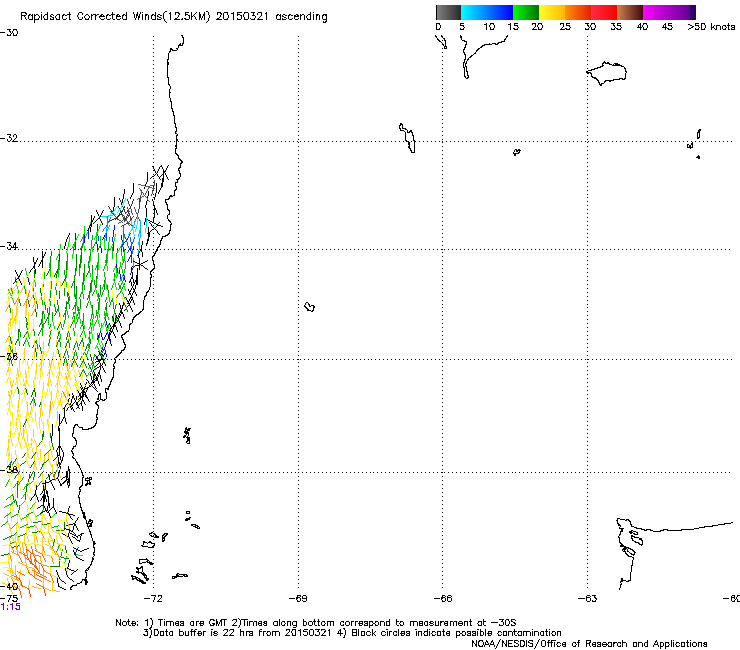Screen dimensions: 740x650
Task: Click the longitude label -66
Action: (x=443, y=599)
